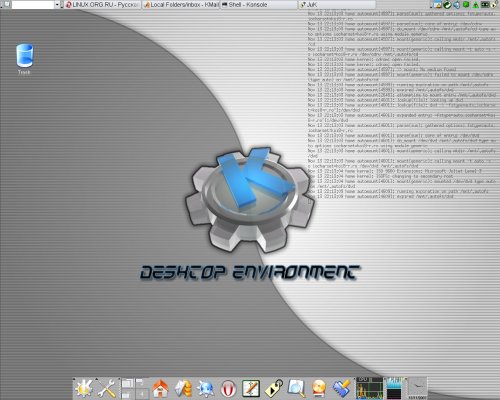Open the magnifier document search icon
500x400 pixels.
(296, 389)
